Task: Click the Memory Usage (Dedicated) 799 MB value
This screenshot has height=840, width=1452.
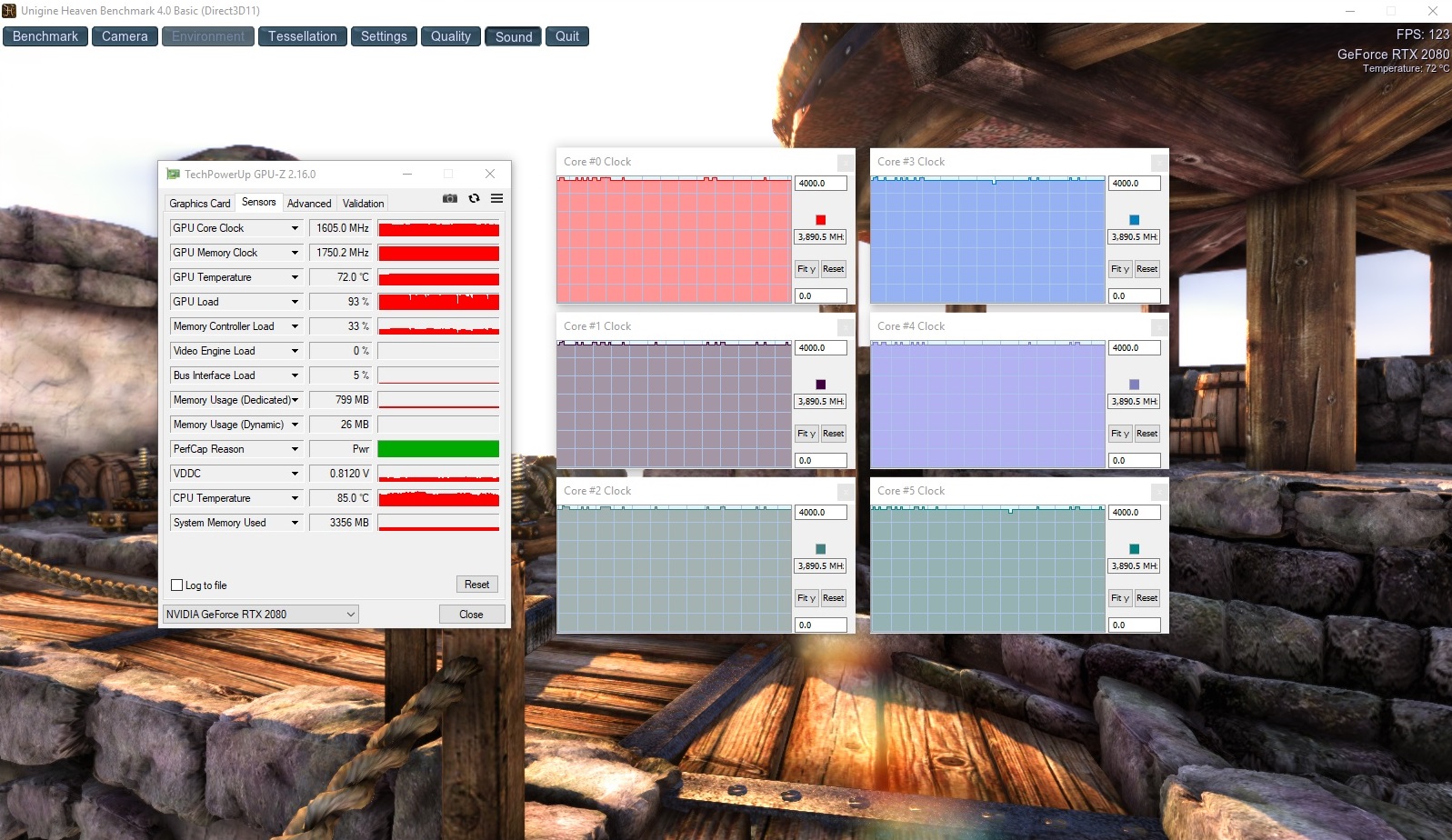Action: click(341, 400)
